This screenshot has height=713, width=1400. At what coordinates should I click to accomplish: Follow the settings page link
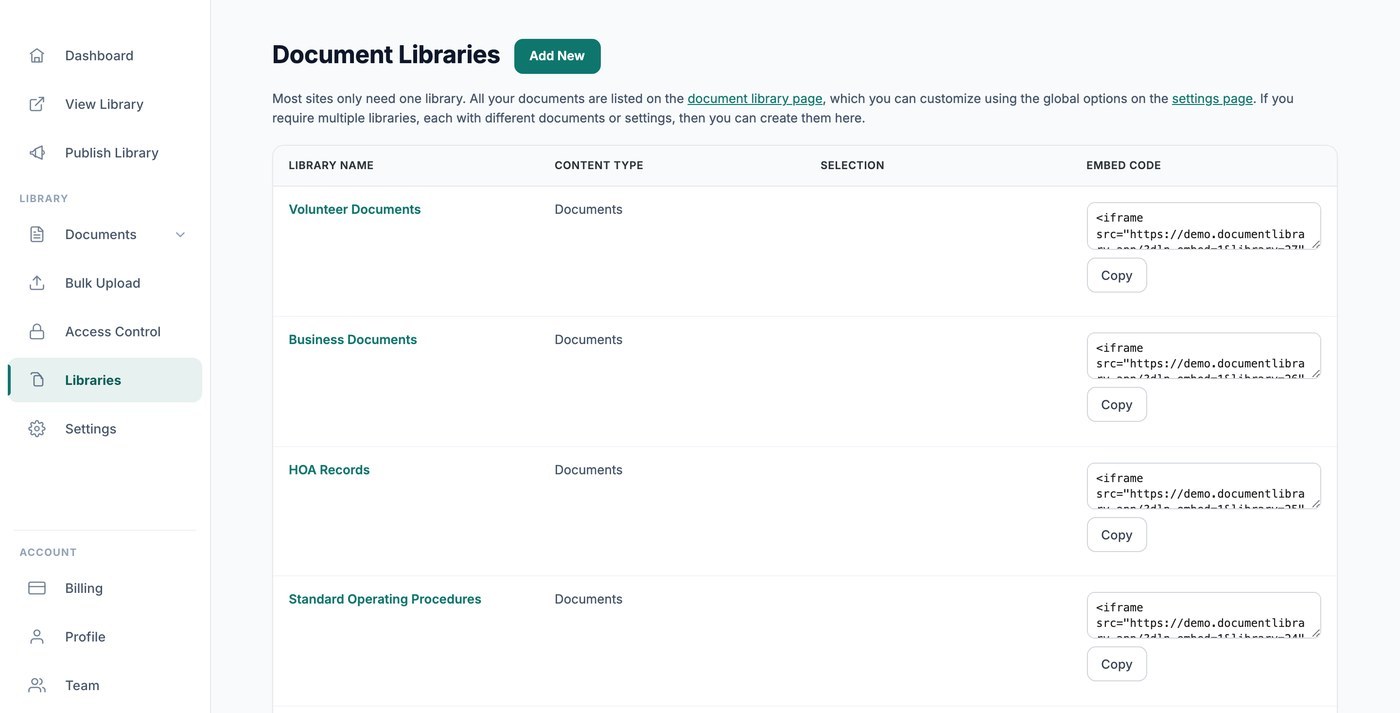pyautogui.click(x=1212, y=99)
